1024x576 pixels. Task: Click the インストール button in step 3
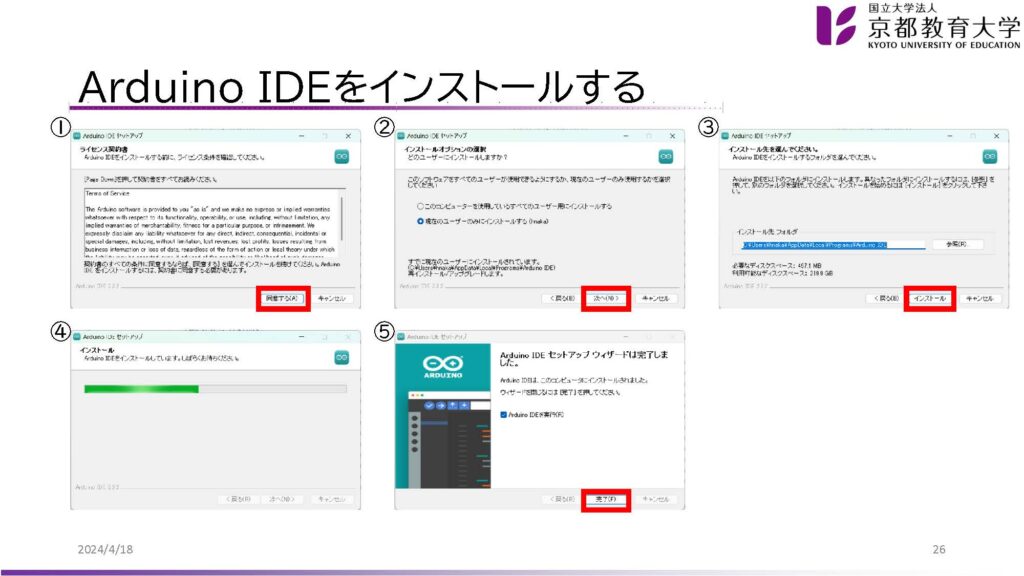click(x=929, y=298)
